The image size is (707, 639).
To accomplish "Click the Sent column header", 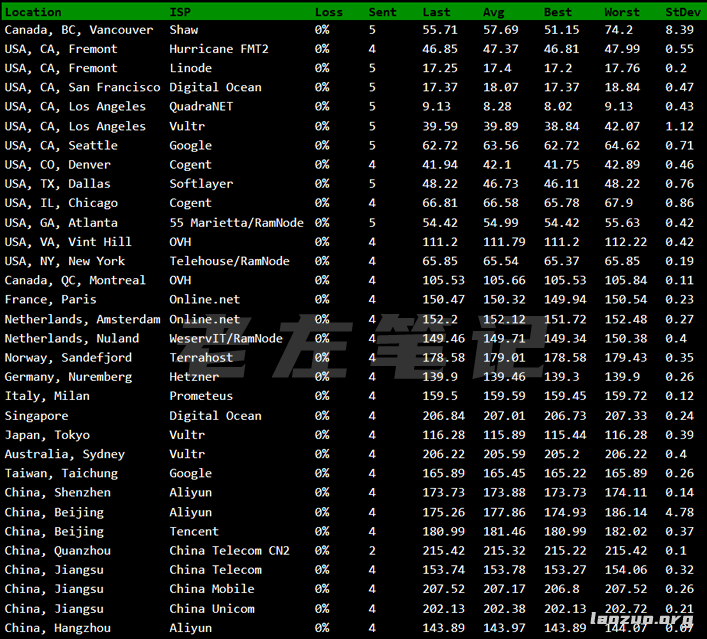I will (382, 12).
